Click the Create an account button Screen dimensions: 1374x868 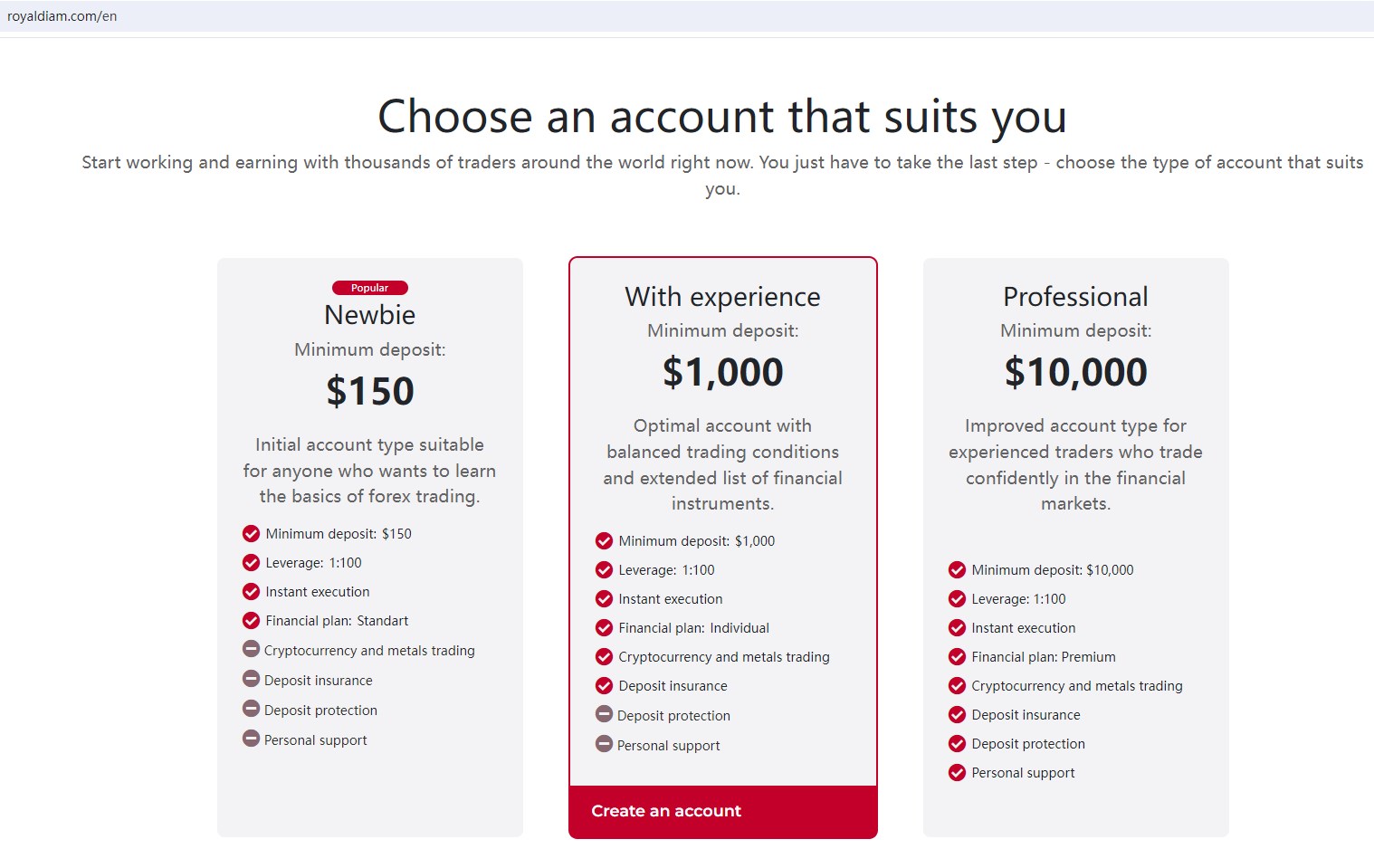(666, 811)
